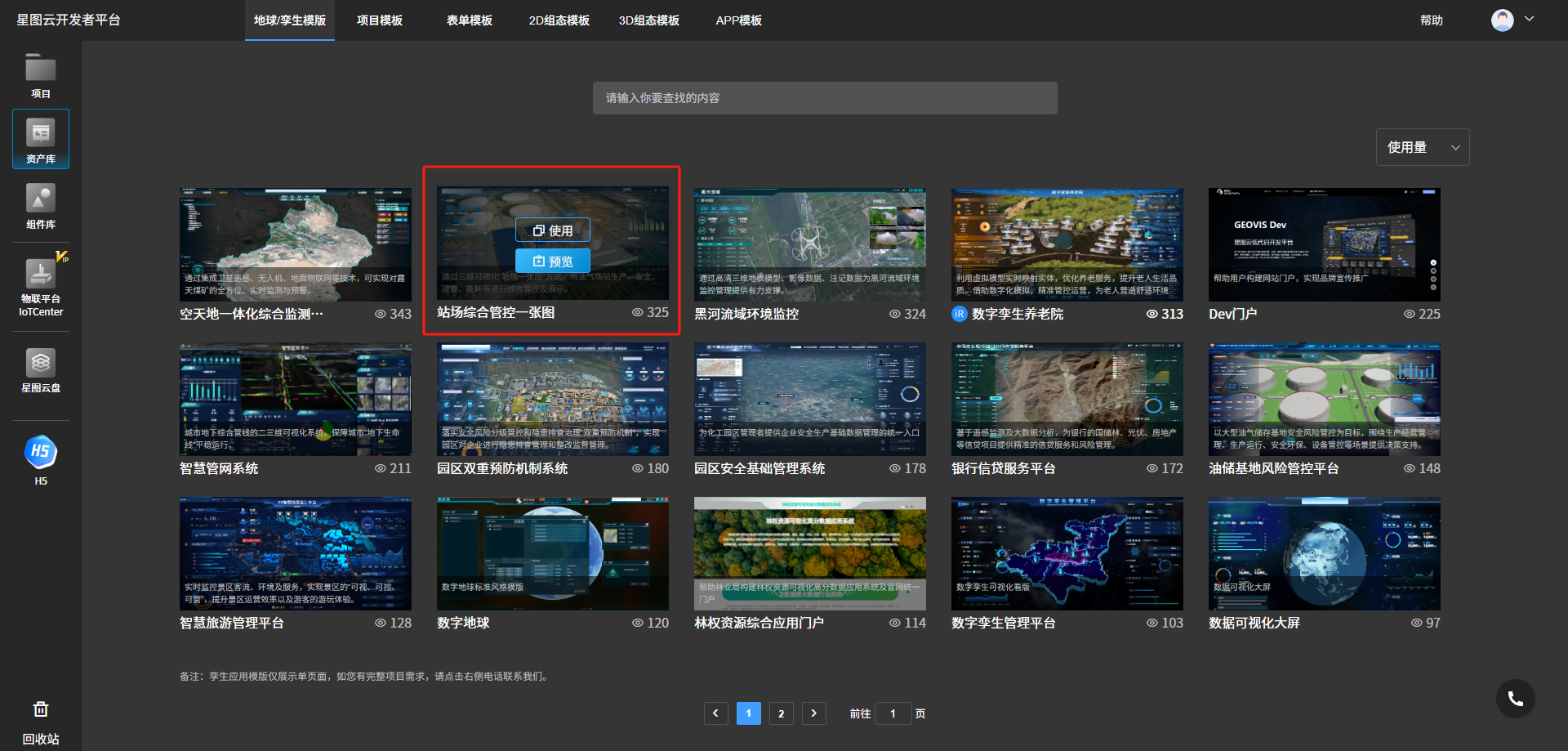
Task: Click the phone contact icon
Action: coord(1516,699)
